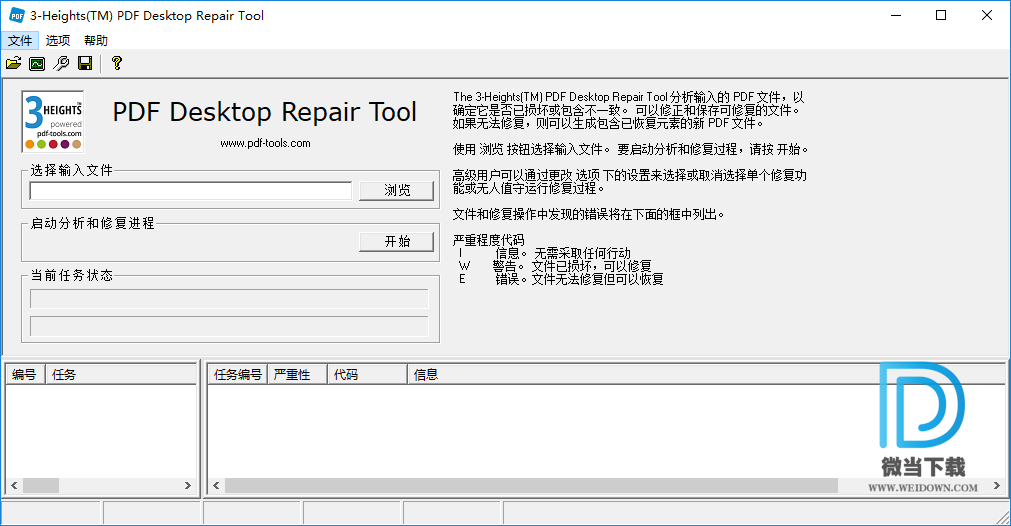Click the www.pdf-tools.com text

click(265, 143)
